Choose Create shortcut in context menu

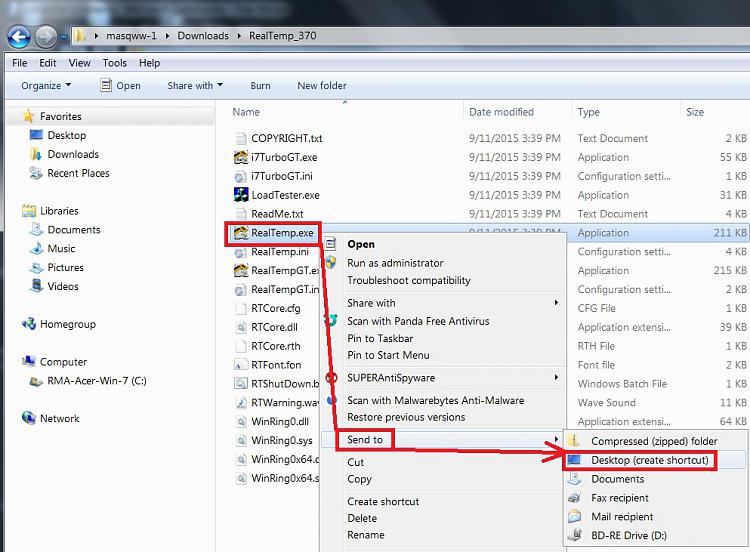(383, 501)
